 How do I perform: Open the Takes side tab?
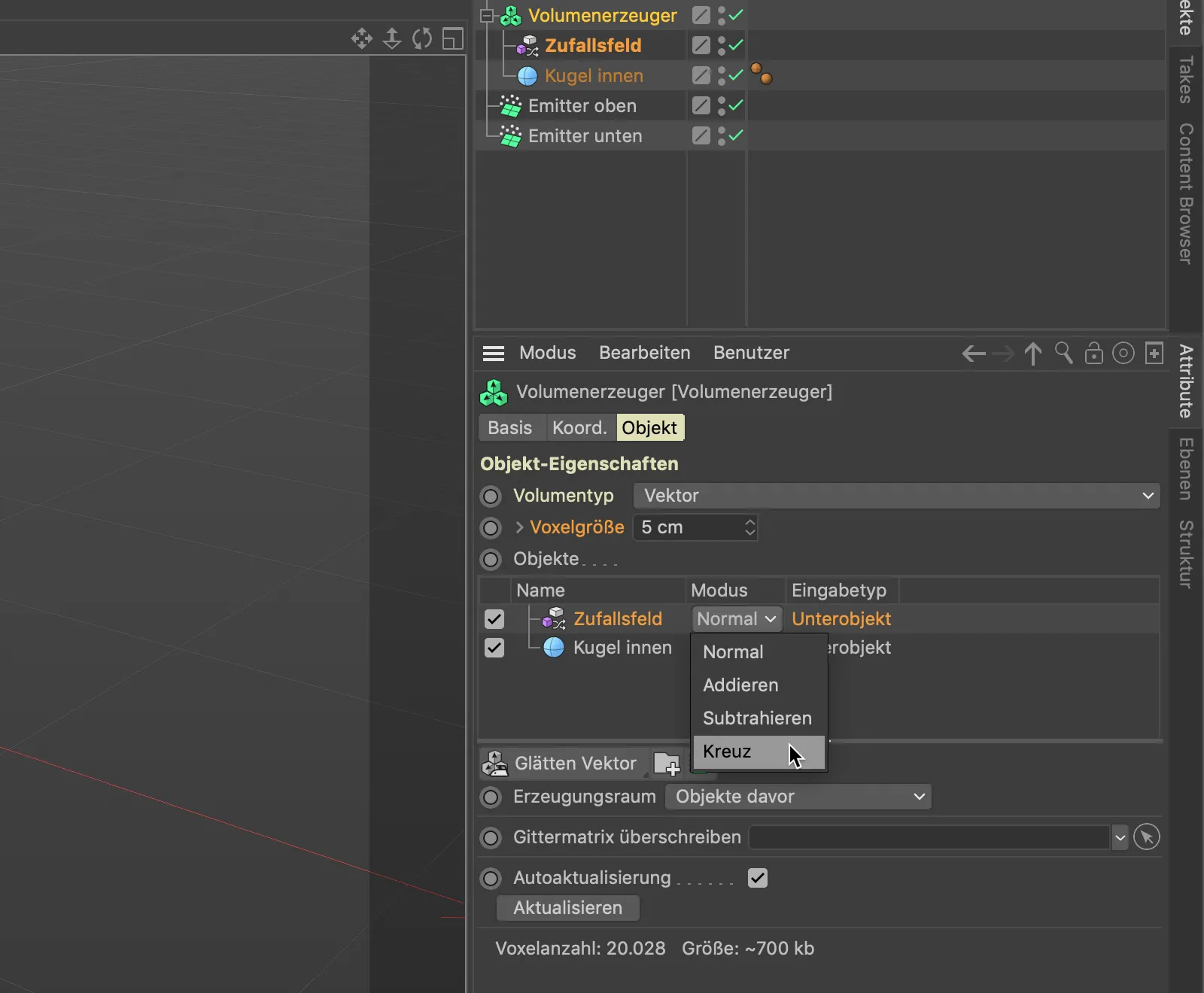1186,80
